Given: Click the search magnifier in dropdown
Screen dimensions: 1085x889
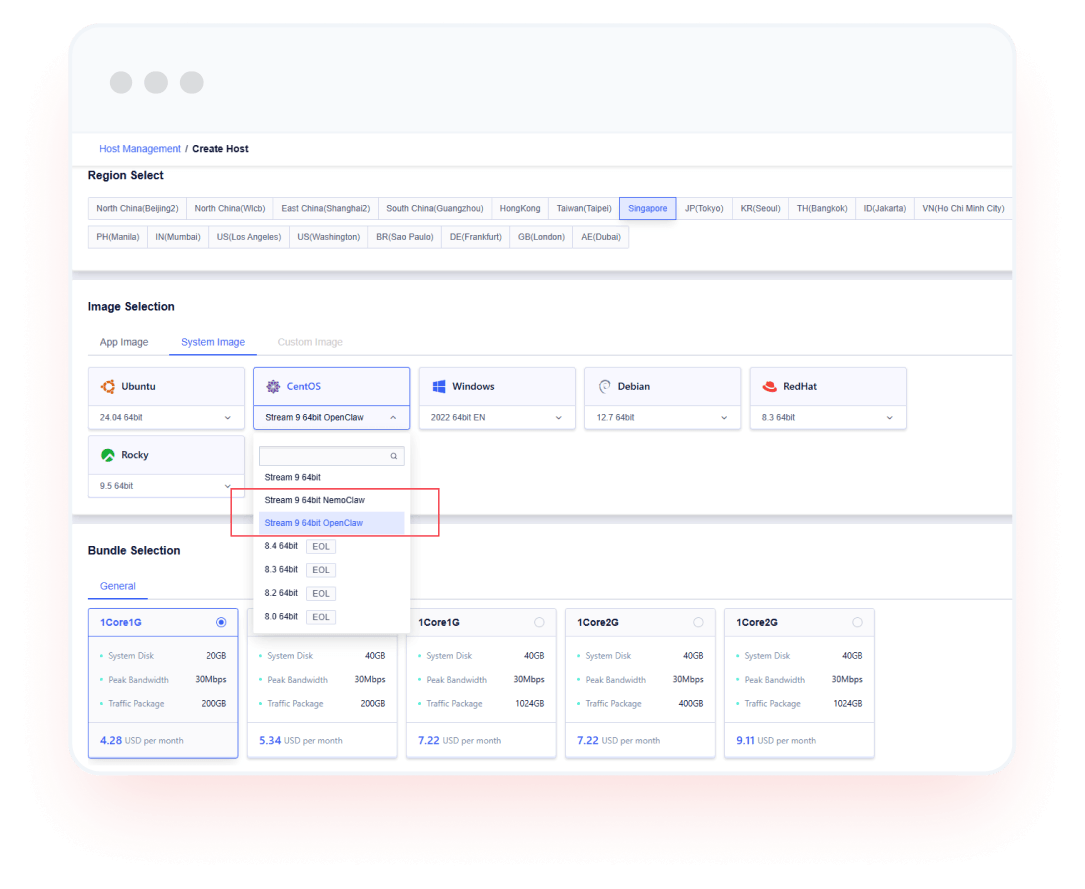Looking at the screenshot, I should click(394, 456).
